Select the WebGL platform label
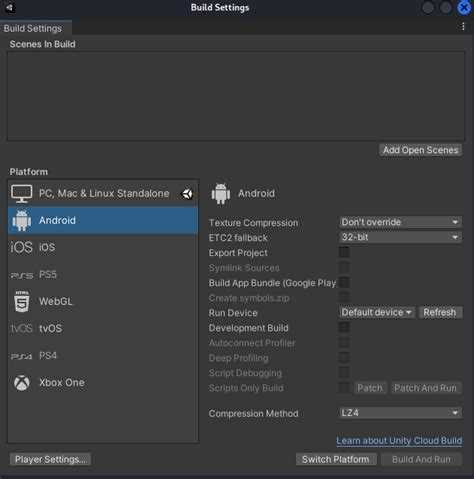474x479 pixels. 56,301
